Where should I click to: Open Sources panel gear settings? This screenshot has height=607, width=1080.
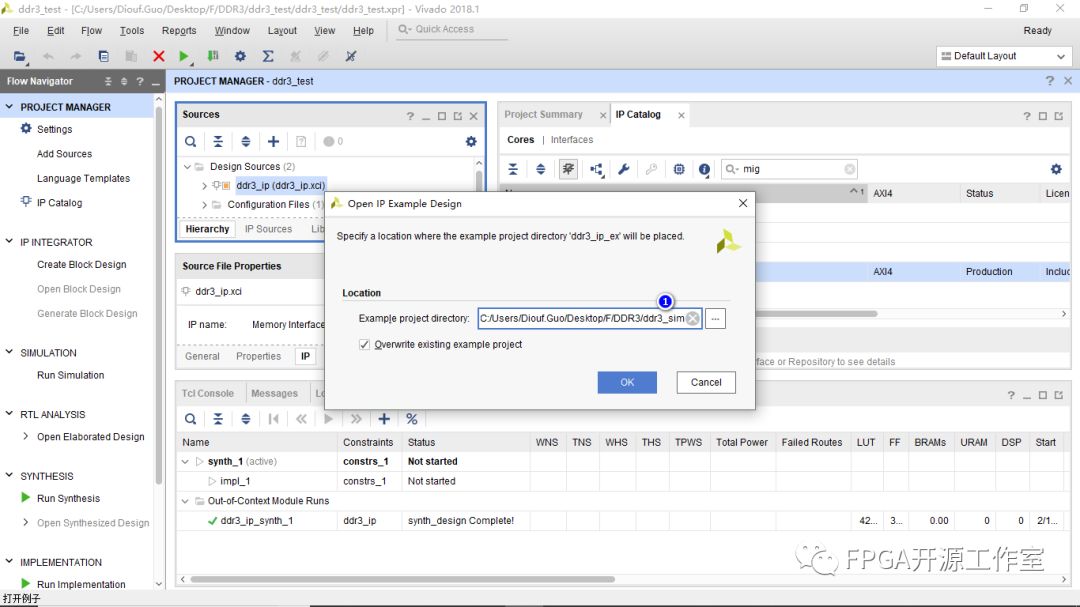pos(471,142)
